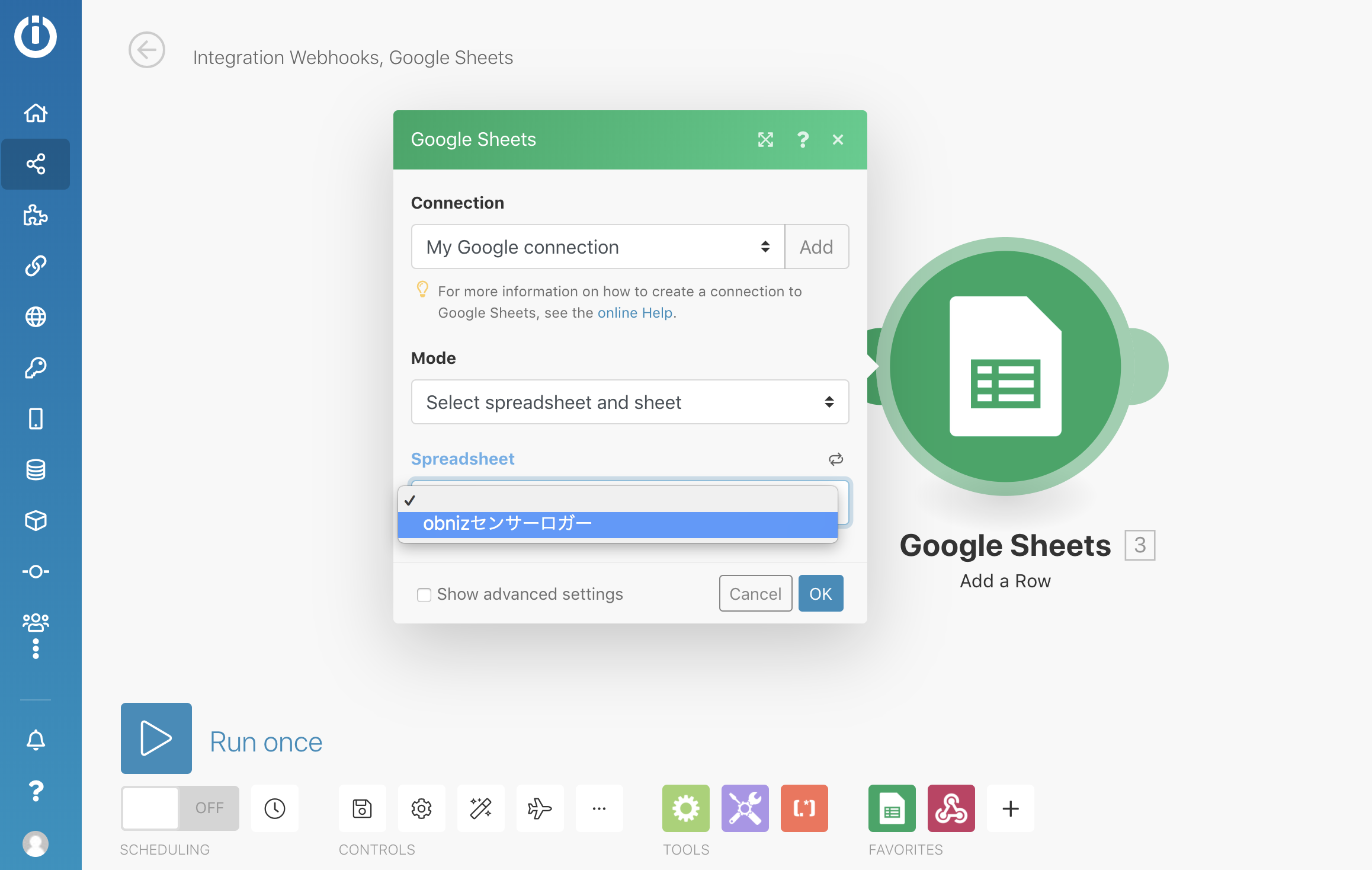1372x870 pixels.
Task: Save the scenario with disk icon
Action: click(x=363, y=808)
